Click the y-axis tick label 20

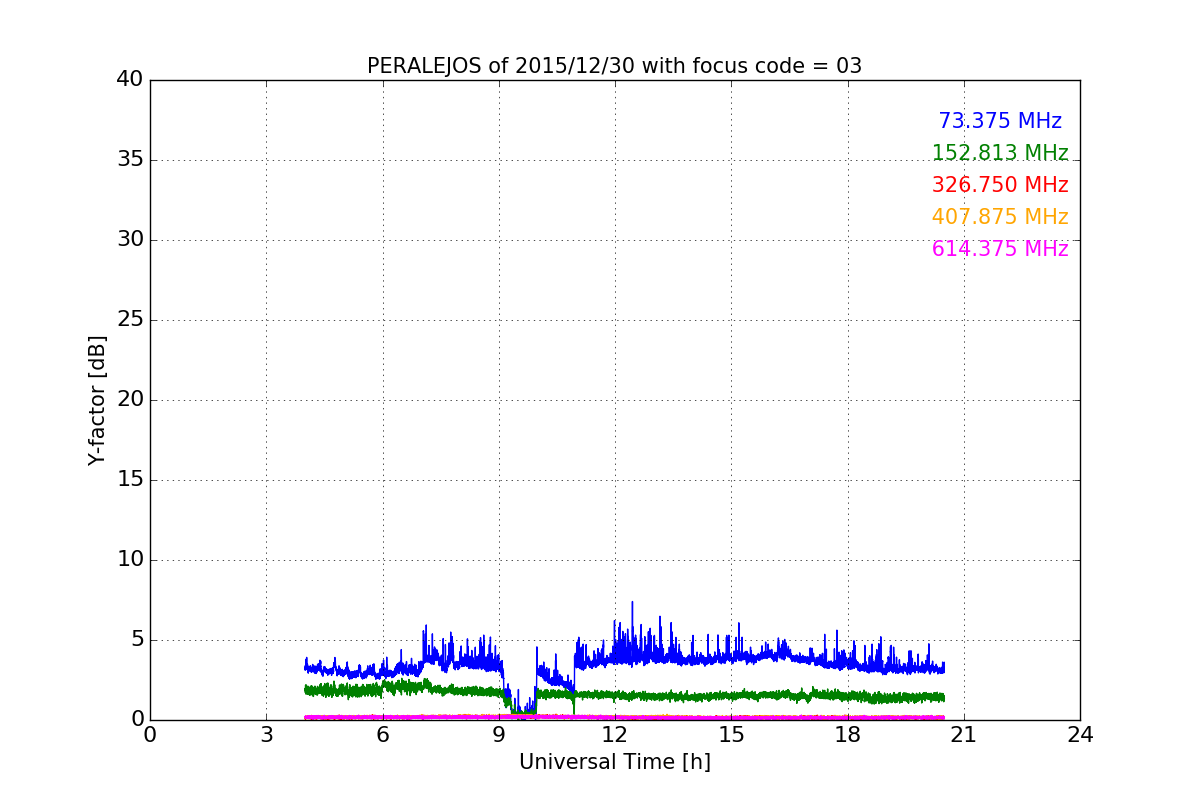[130, 400]
